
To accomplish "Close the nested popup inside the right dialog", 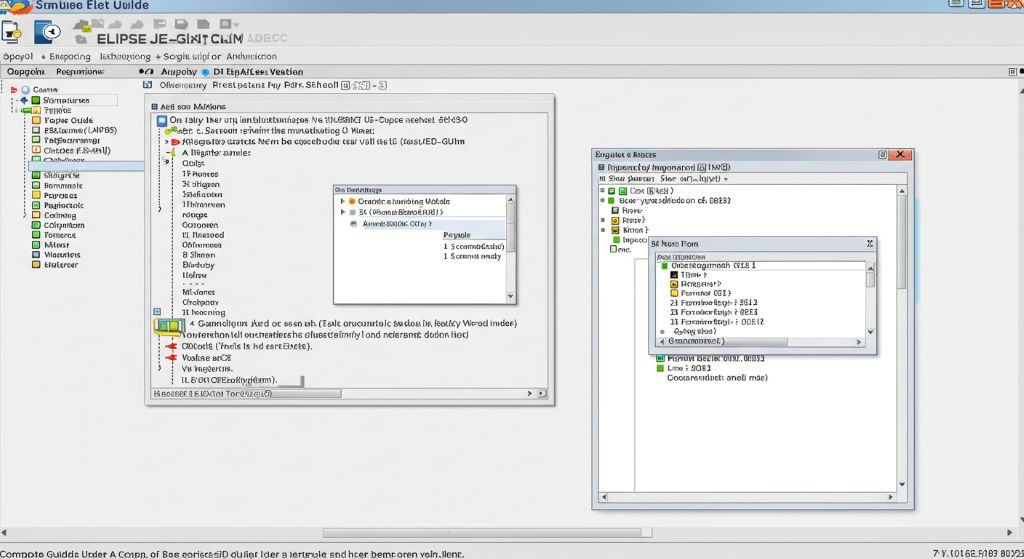I will (870, 243).
